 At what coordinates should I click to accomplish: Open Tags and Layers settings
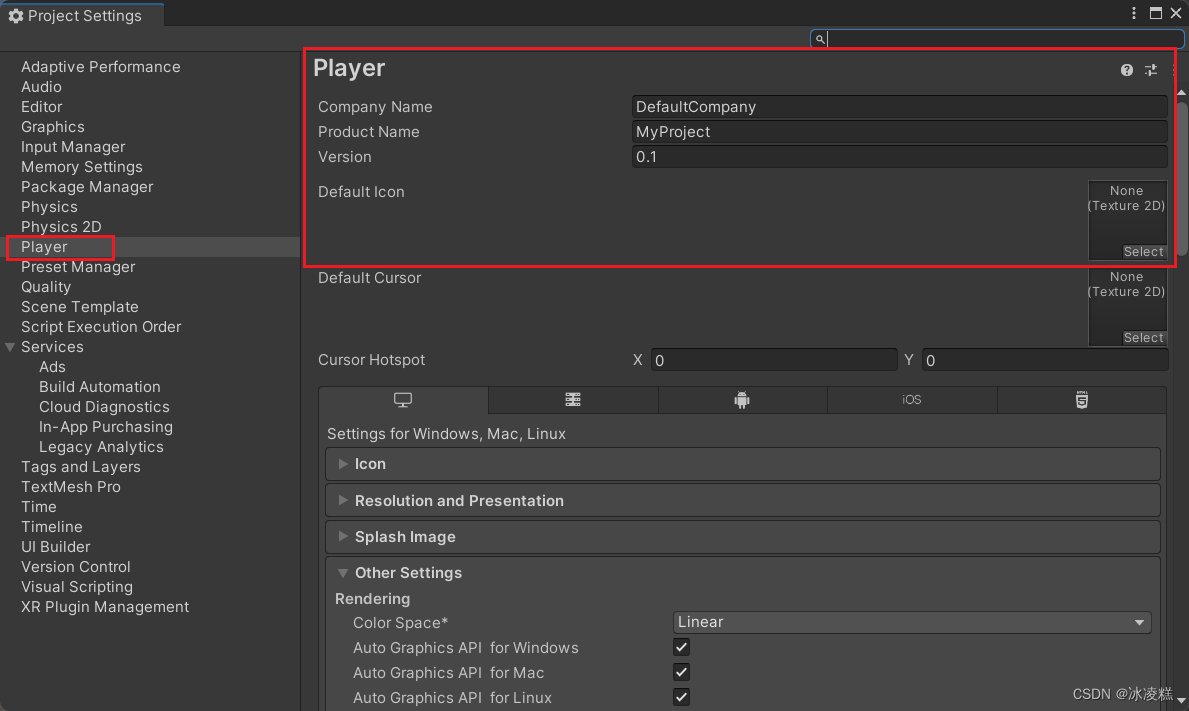coord(80,467)
